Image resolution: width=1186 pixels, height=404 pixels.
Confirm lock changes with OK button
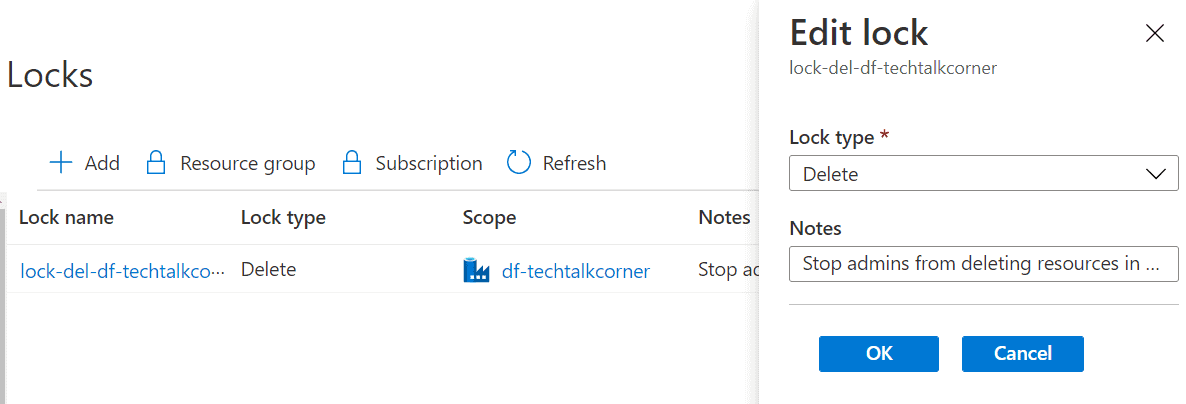point(878,353)
